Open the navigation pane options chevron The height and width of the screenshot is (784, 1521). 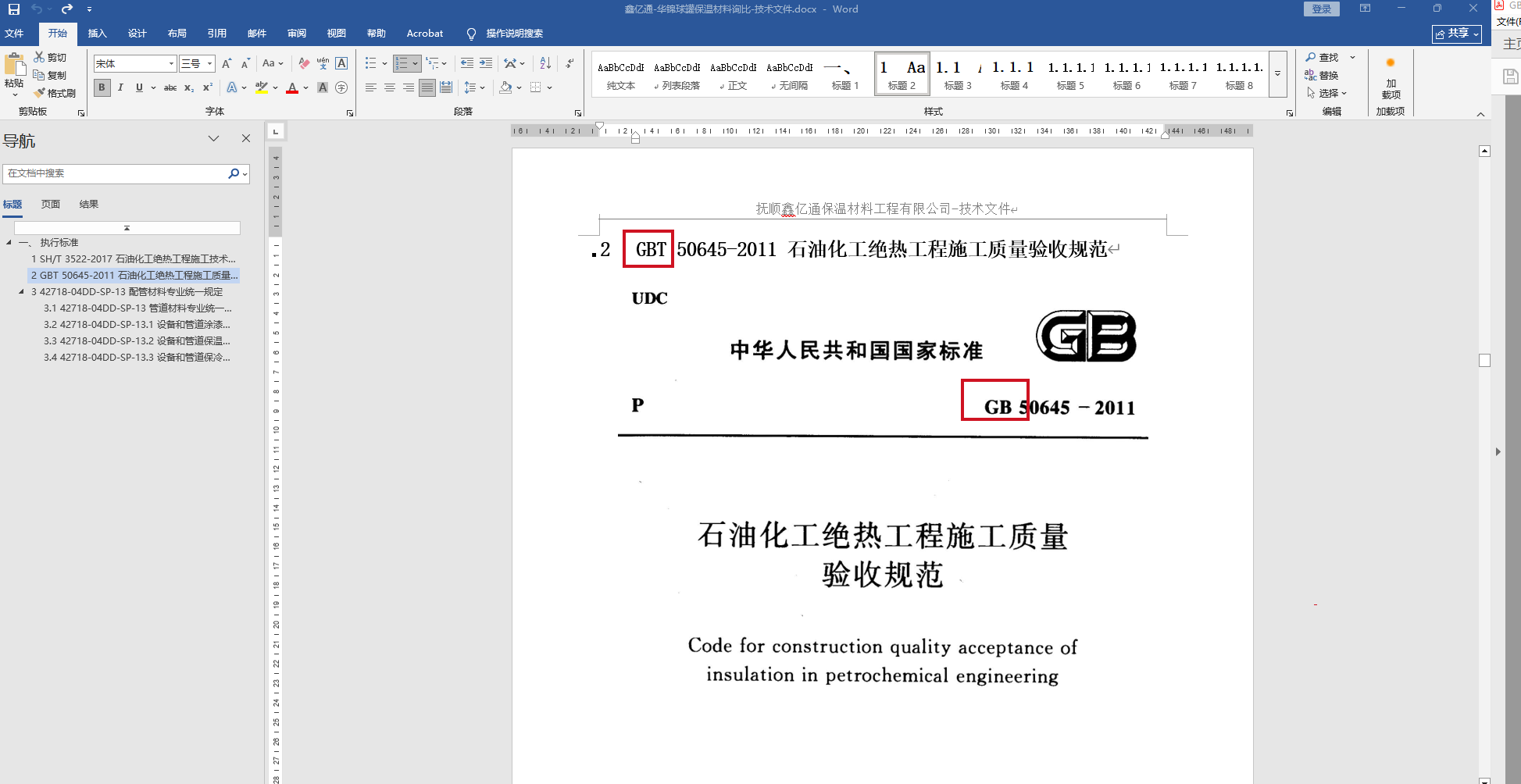point(213,138)
